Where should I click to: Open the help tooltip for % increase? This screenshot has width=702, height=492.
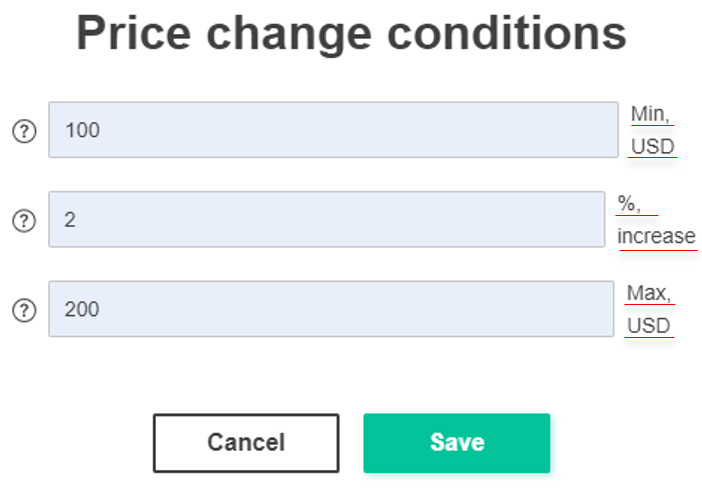tap(24, 221)
